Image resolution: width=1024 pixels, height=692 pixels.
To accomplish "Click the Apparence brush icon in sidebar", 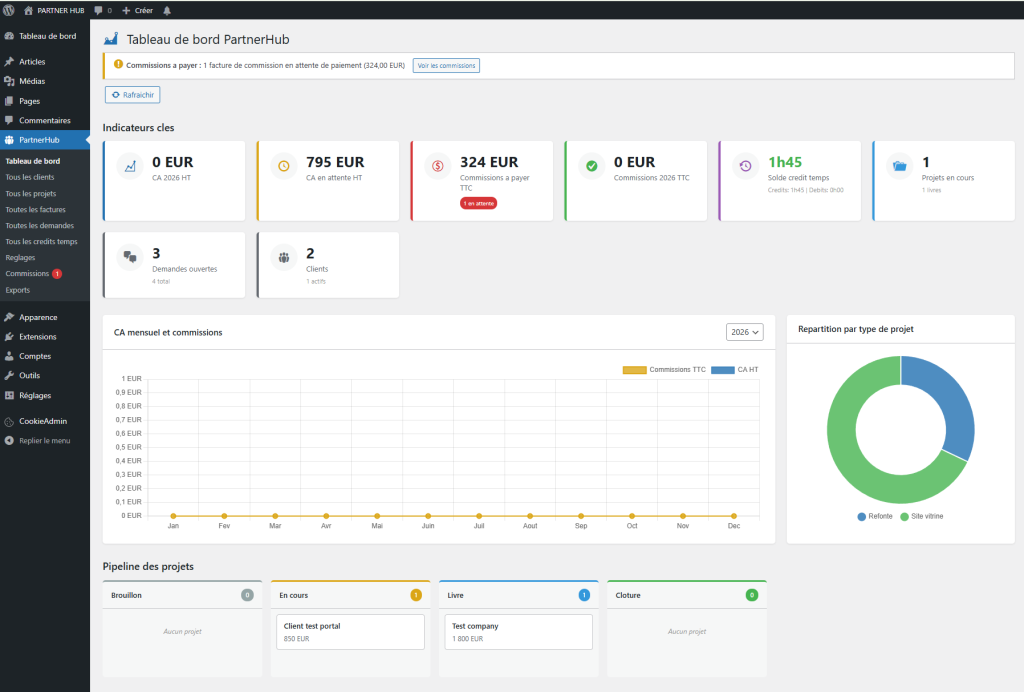I will tap(9, 317).
